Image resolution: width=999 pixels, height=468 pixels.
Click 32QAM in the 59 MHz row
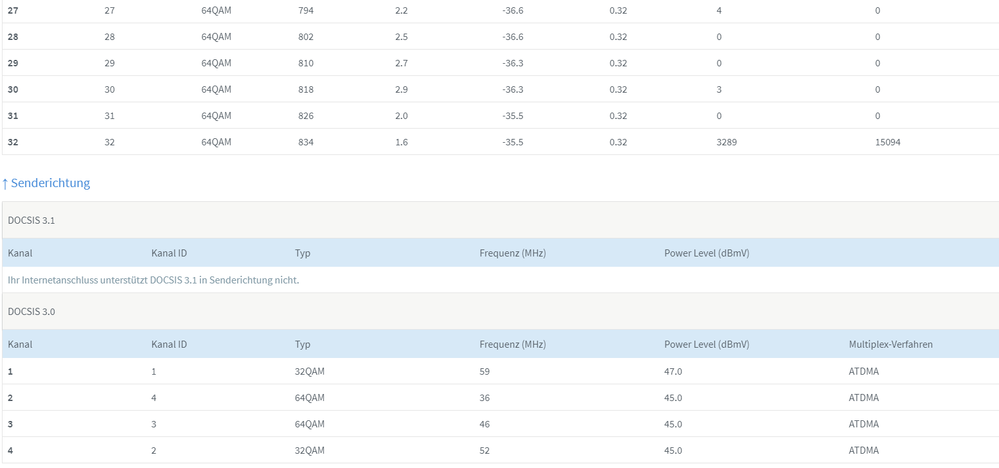[310, 372]
